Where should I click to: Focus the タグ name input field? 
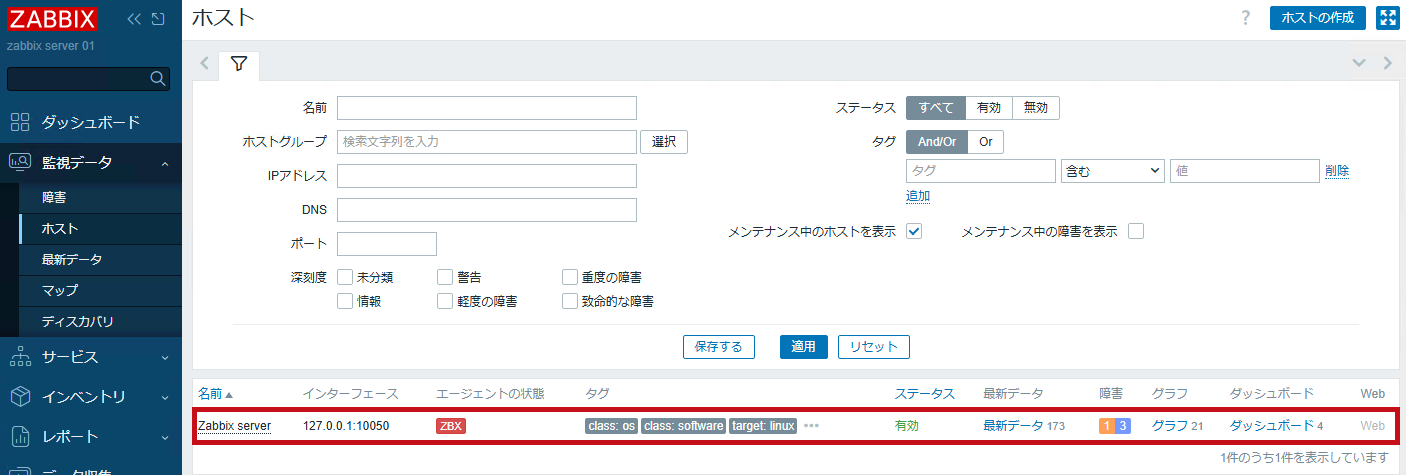pos(981,171)
